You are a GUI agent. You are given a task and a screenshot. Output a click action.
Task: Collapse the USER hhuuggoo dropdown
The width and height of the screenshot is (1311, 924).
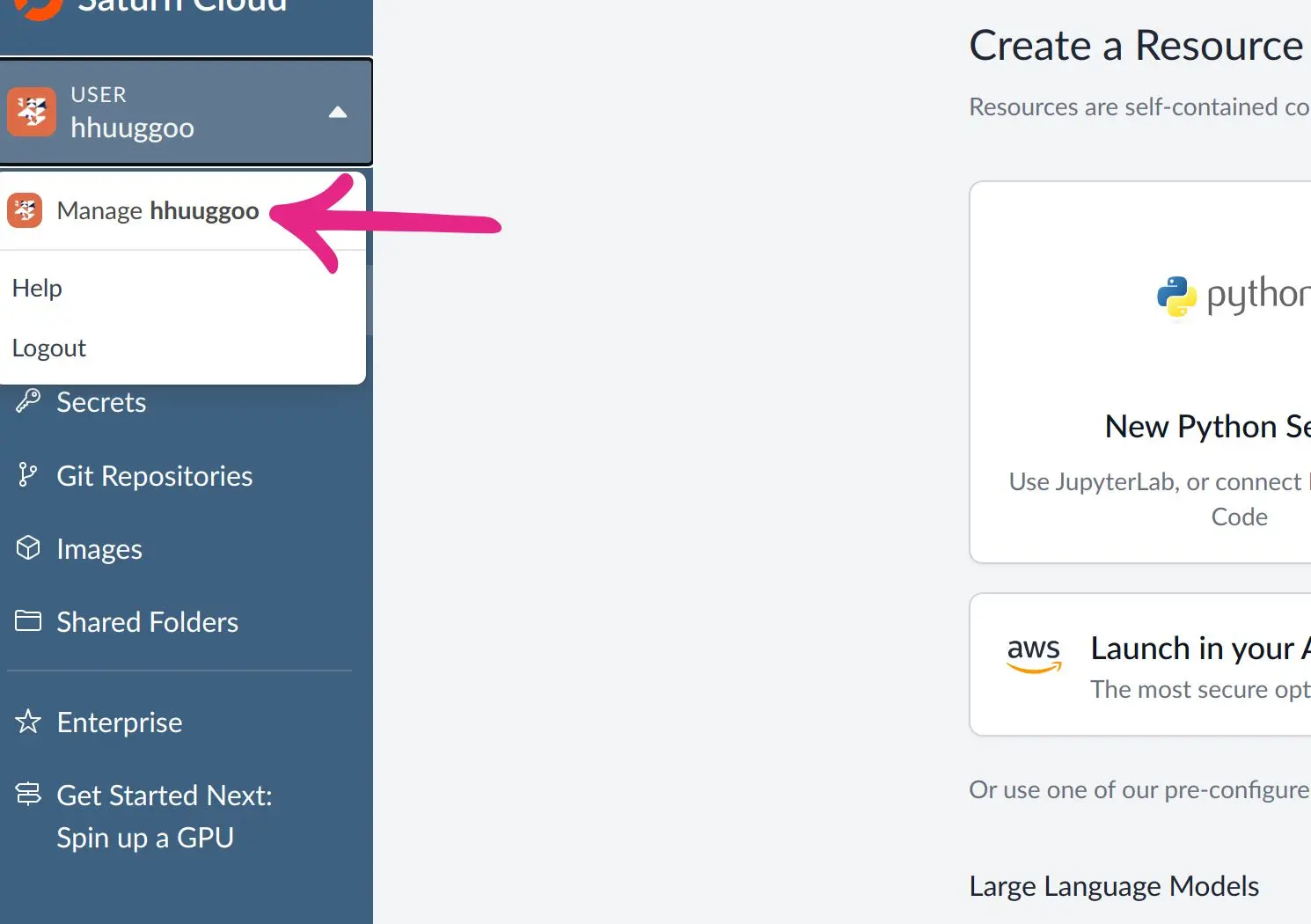click(x=339, y=112)
